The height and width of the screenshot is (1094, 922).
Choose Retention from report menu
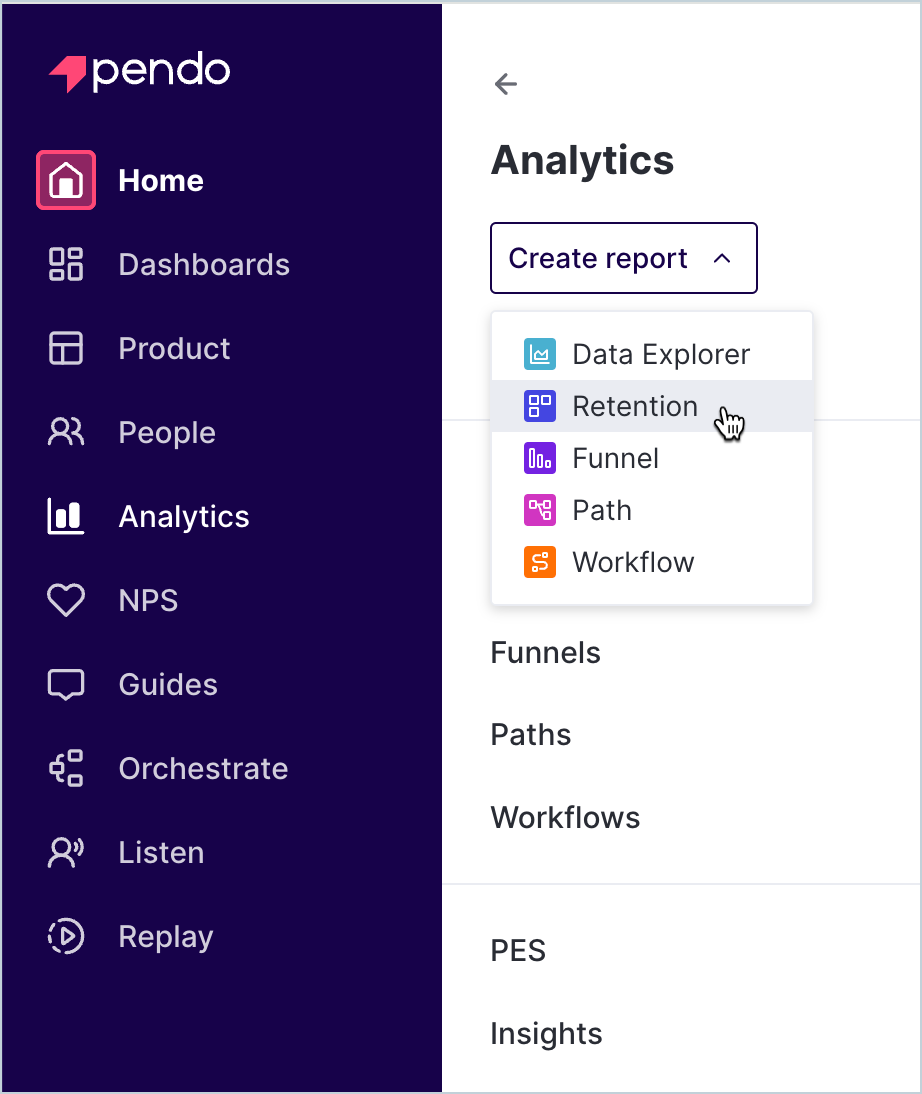(652, 406)
